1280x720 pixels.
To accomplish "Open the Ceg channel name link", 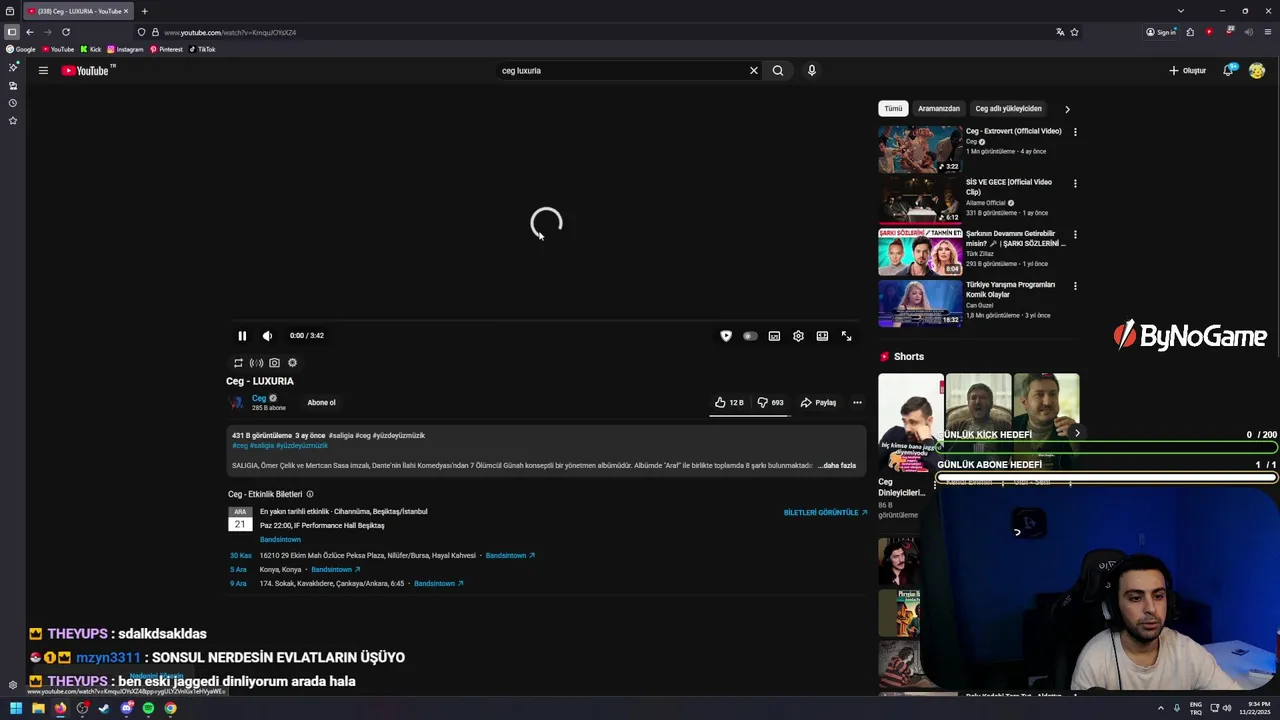I will pyautogui.click(x=259, y=398).
